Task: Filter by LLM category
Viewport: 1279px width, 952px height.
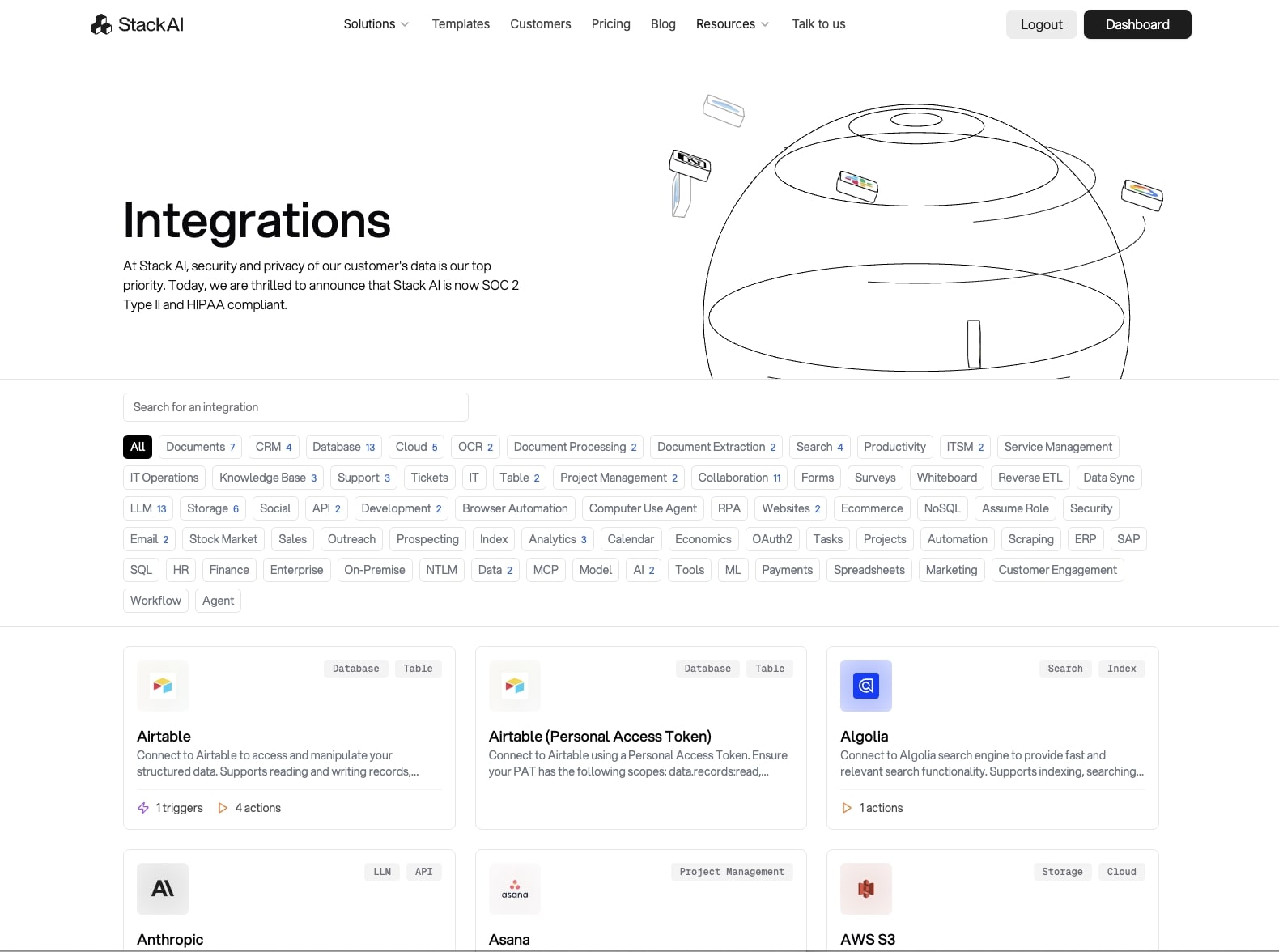Action: 148,508
